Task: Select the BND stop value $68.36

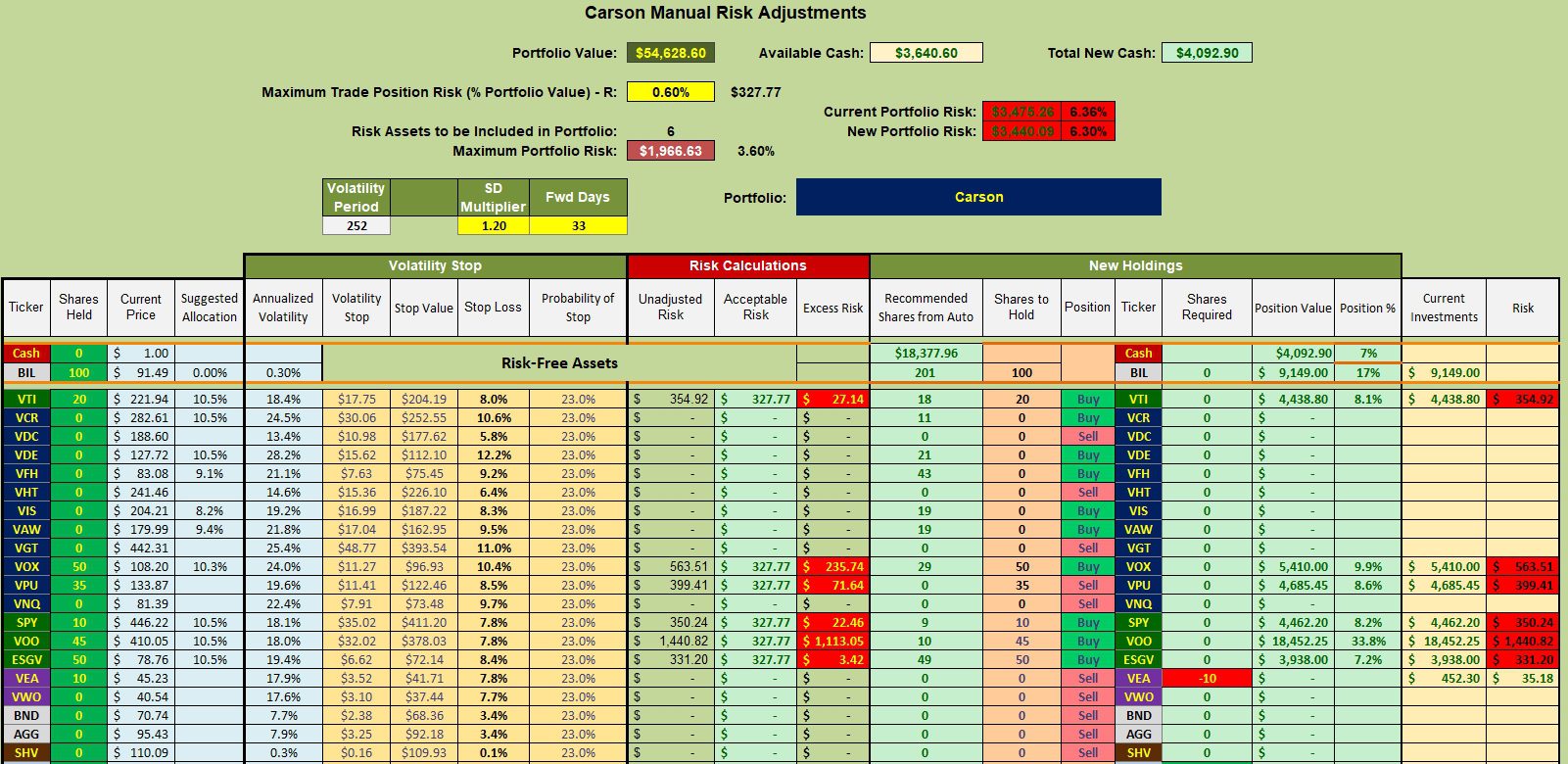Action: [424, 716]
